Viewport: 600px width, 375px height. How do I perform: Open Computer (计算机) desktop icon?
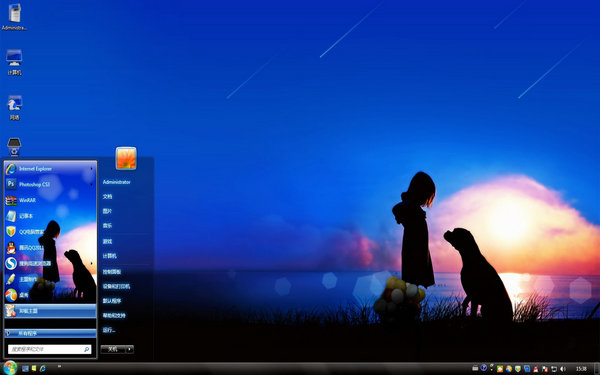click(x=14, y=62)
